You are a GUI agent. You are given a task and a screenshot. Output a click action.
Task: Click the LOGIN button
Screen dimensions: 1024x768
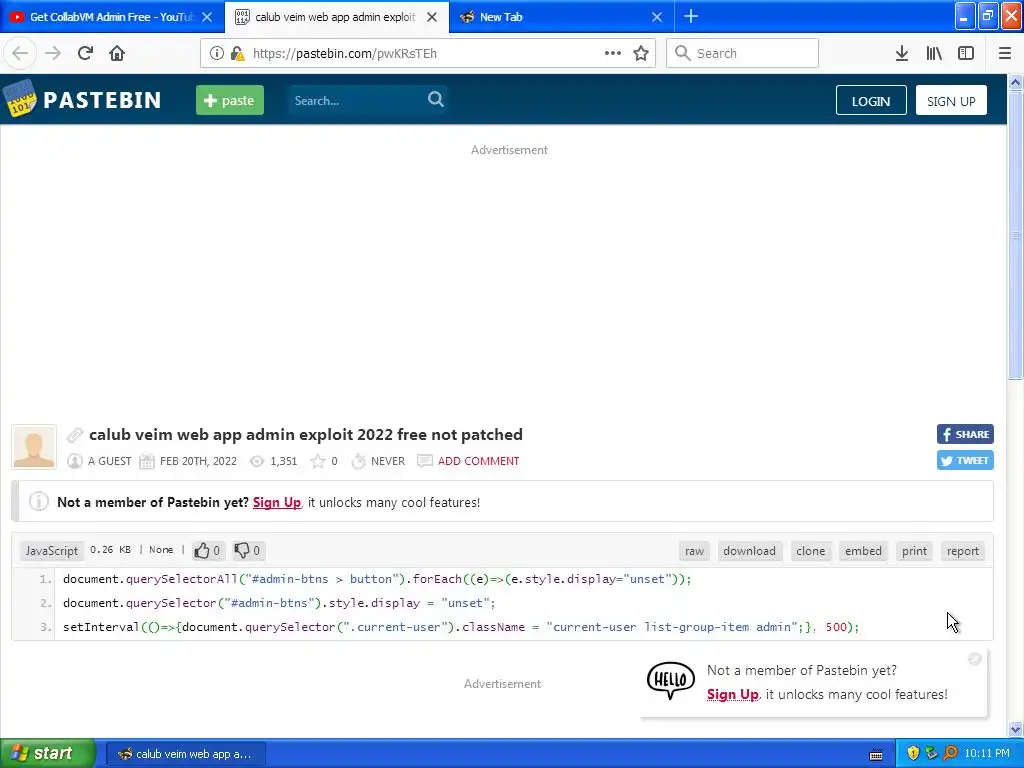871,101
